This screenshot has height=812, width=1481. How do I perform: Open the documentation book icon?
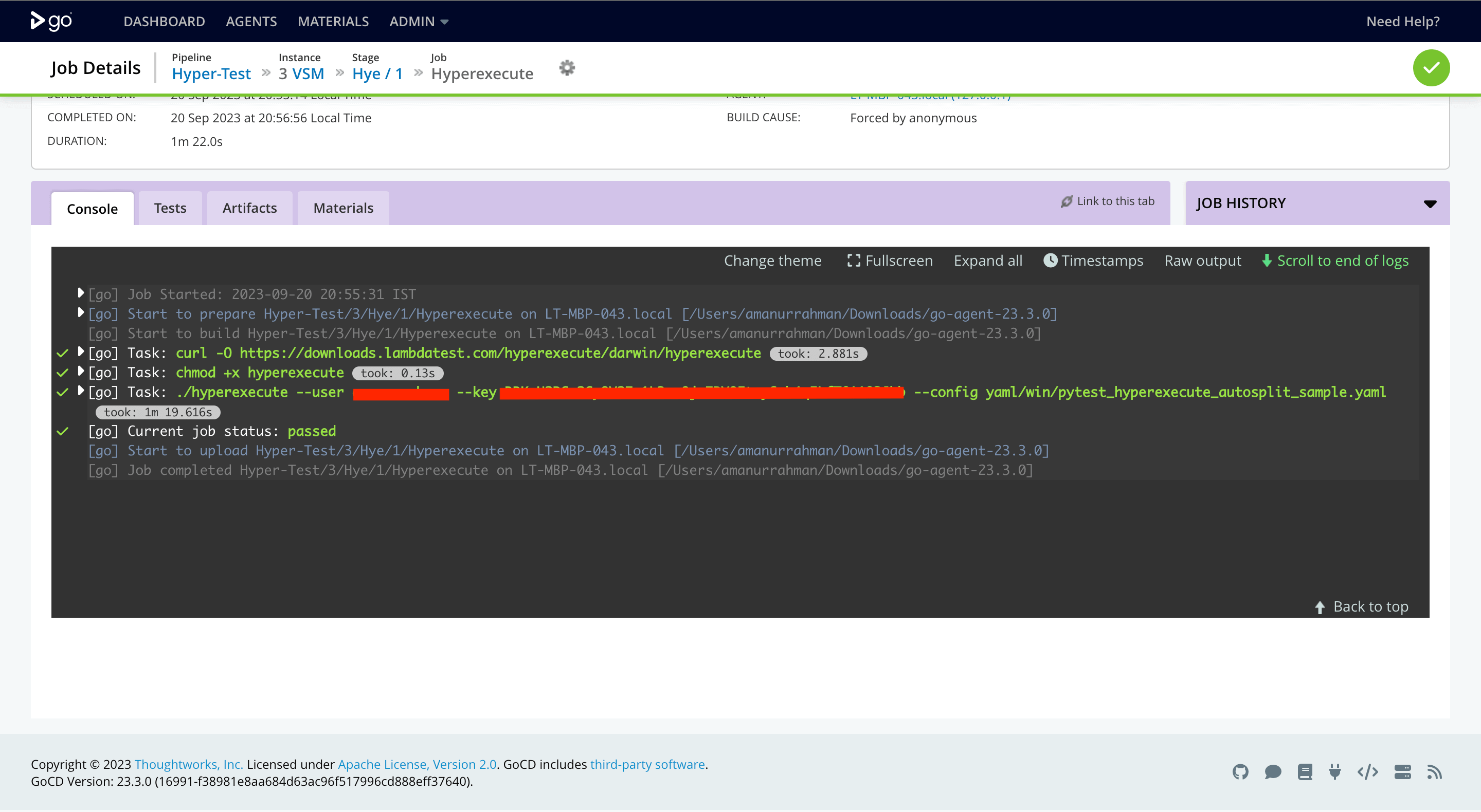(x=1305, y=772)
